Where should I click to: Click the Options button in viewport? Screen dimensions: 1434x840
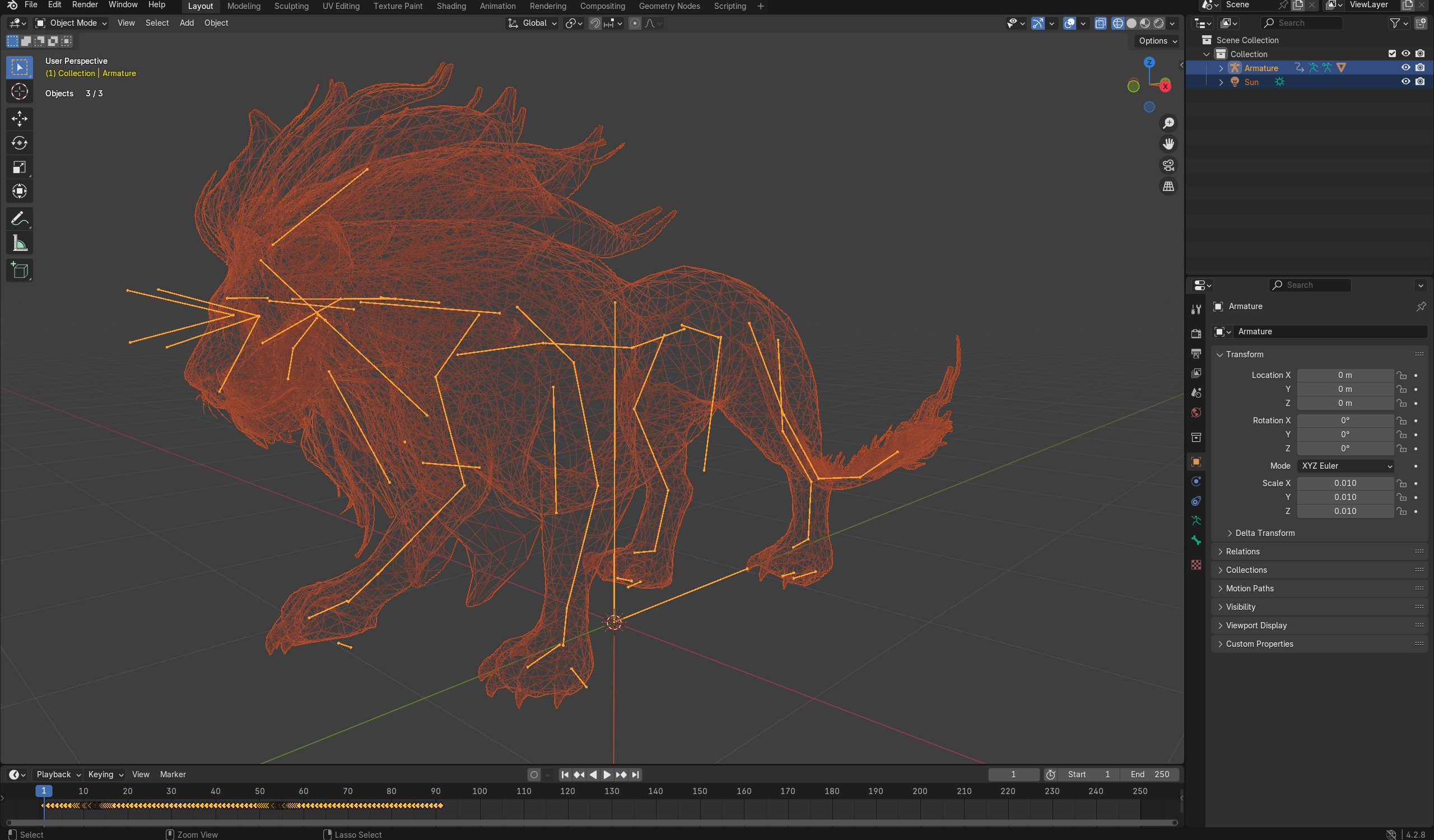(x=1157, y=41)
